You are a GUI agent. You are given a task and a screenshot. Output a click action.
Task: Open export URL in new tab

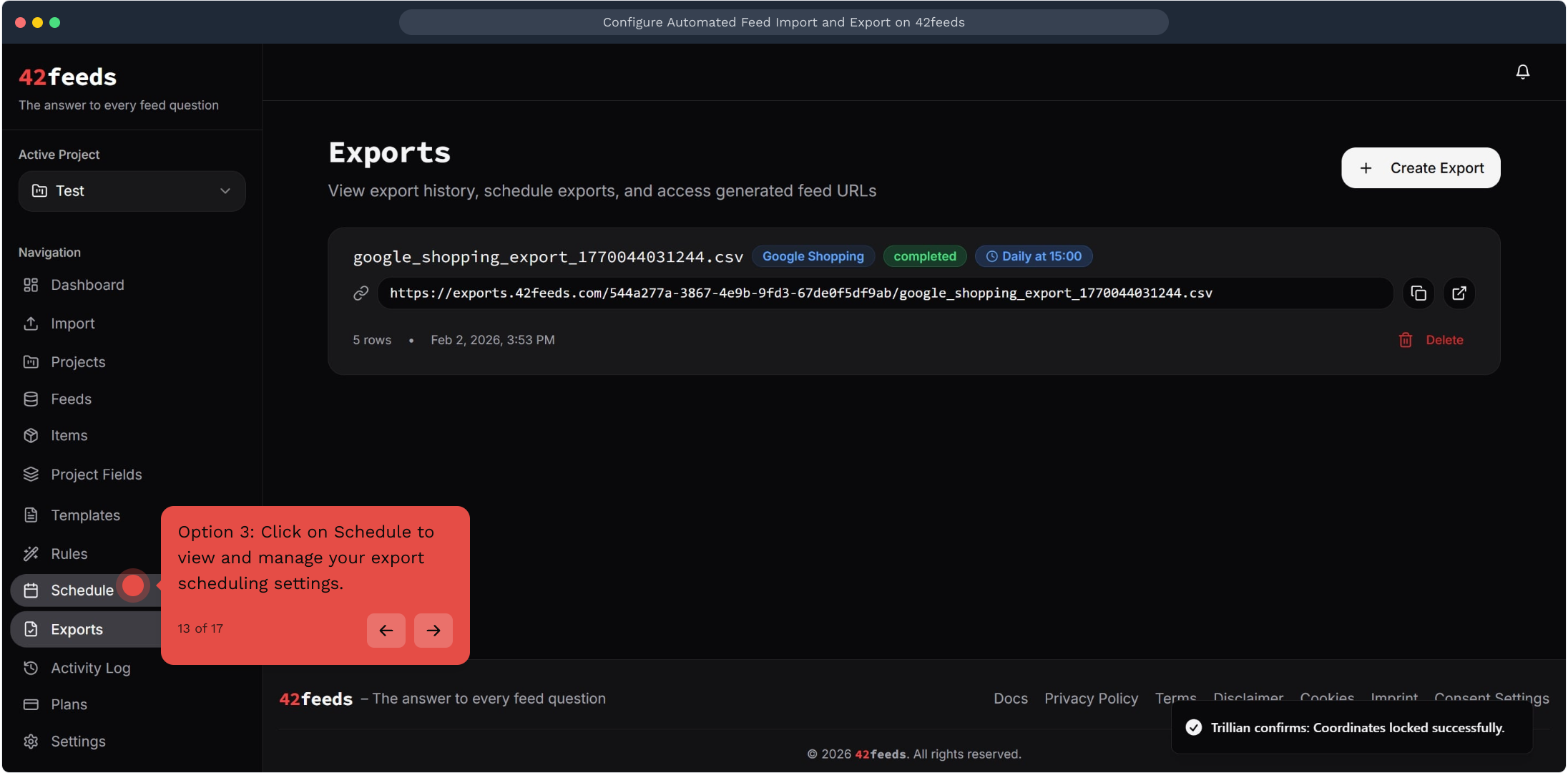1459,293
